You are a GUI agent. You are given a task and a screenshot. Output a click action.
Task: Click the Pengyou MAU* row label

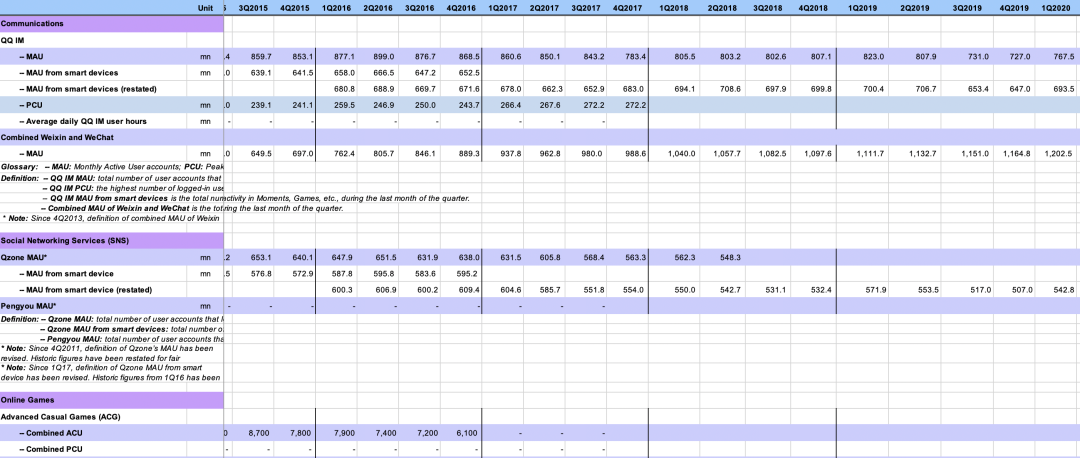(x=28, y=306)
